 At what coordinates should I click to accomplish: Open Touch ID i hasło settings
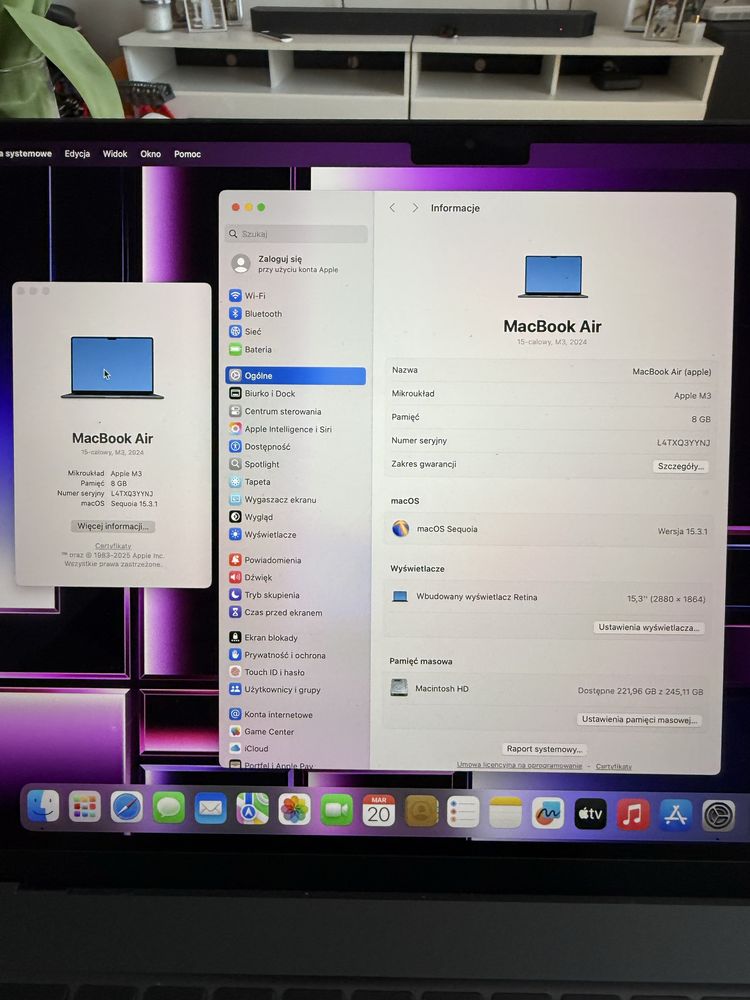[x=267, y=672]
